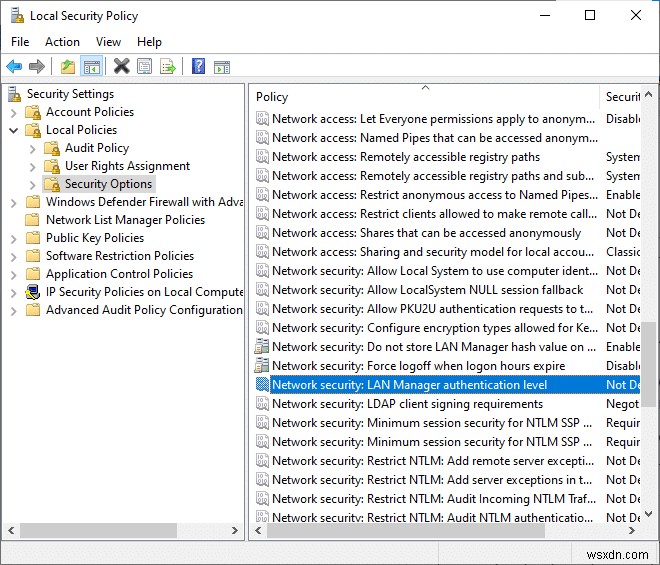
Task: Sort by the Policy column header
Action: pyautogui.click(x=425, y=97)
